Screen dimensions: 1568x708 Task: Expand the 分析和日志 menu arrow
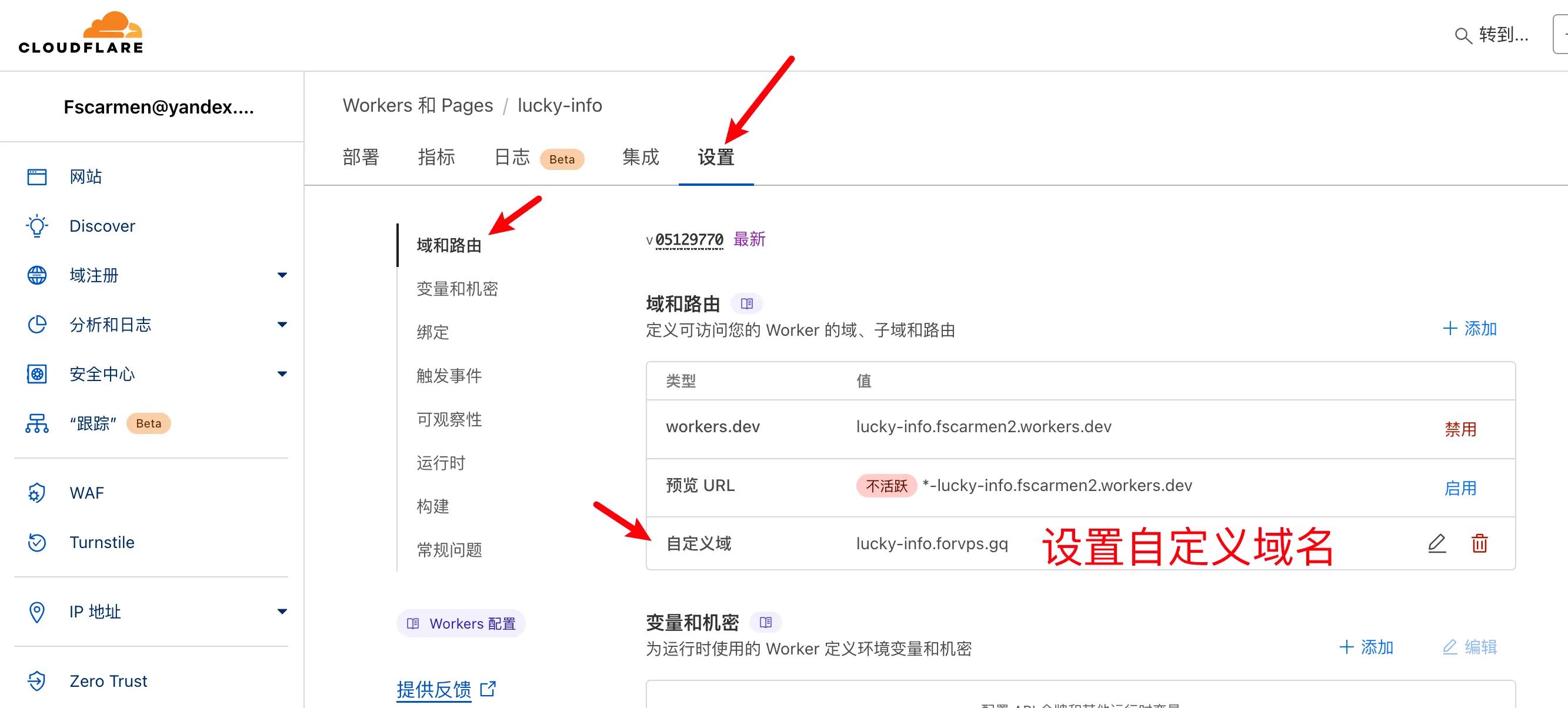tap(282, 325)
